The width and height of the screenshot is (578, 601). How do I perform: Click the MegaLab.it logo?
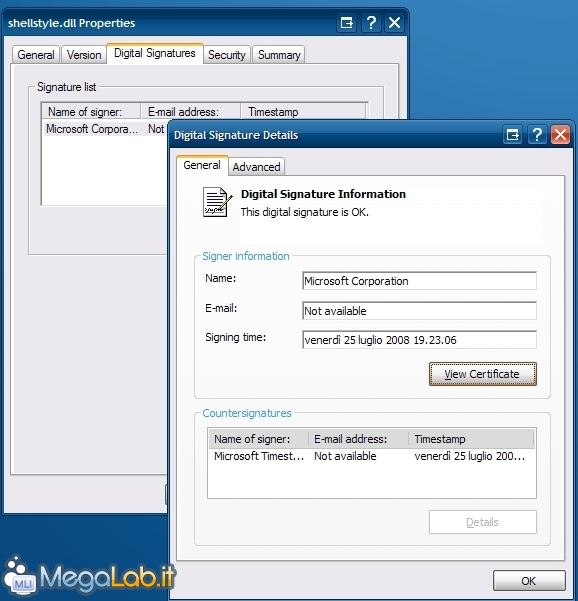[89, 578]
